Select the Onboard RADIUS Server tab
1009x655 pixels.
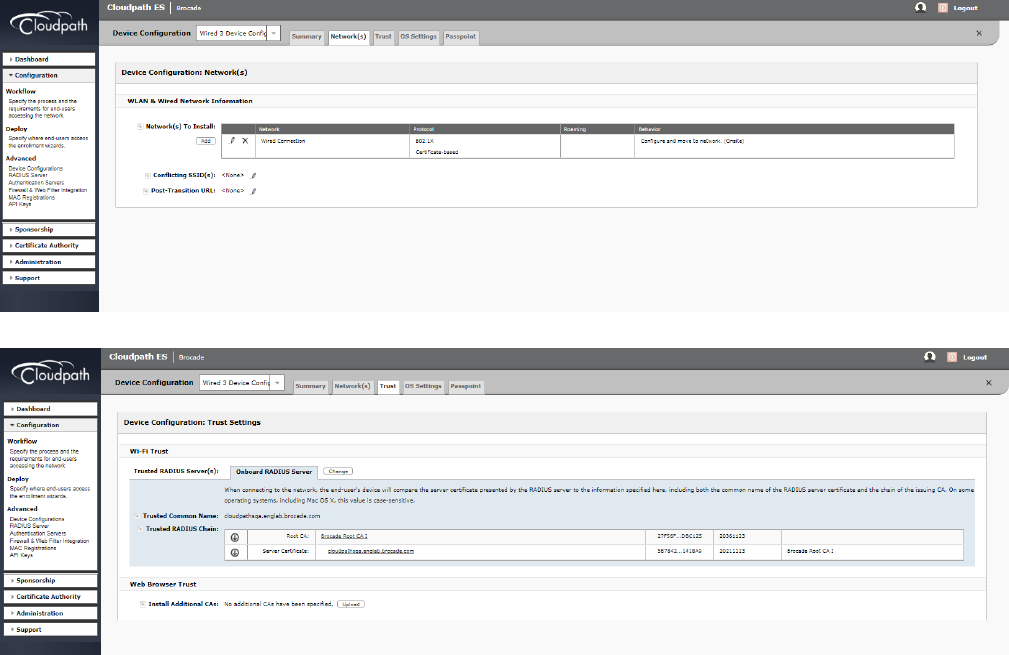(273, 472)
